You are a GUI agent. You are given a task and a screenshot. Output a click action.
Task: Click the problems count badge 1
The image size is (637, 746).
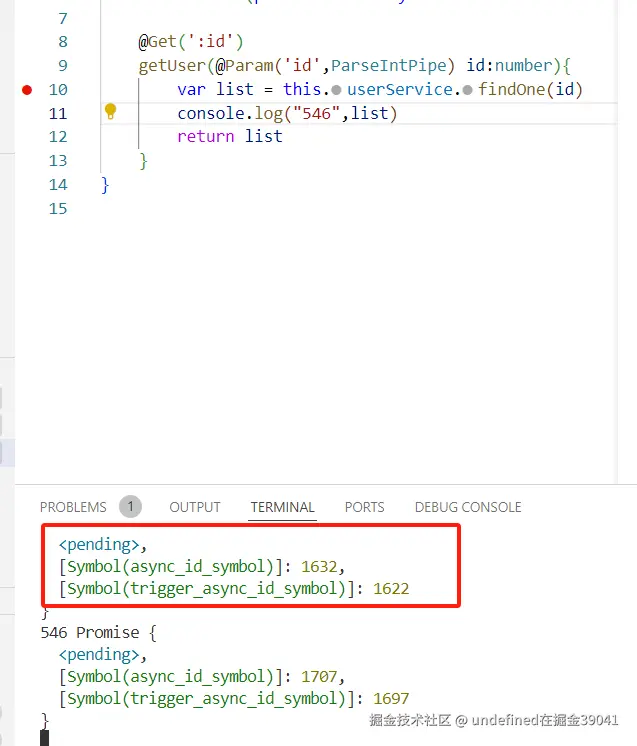pos(130,507)
